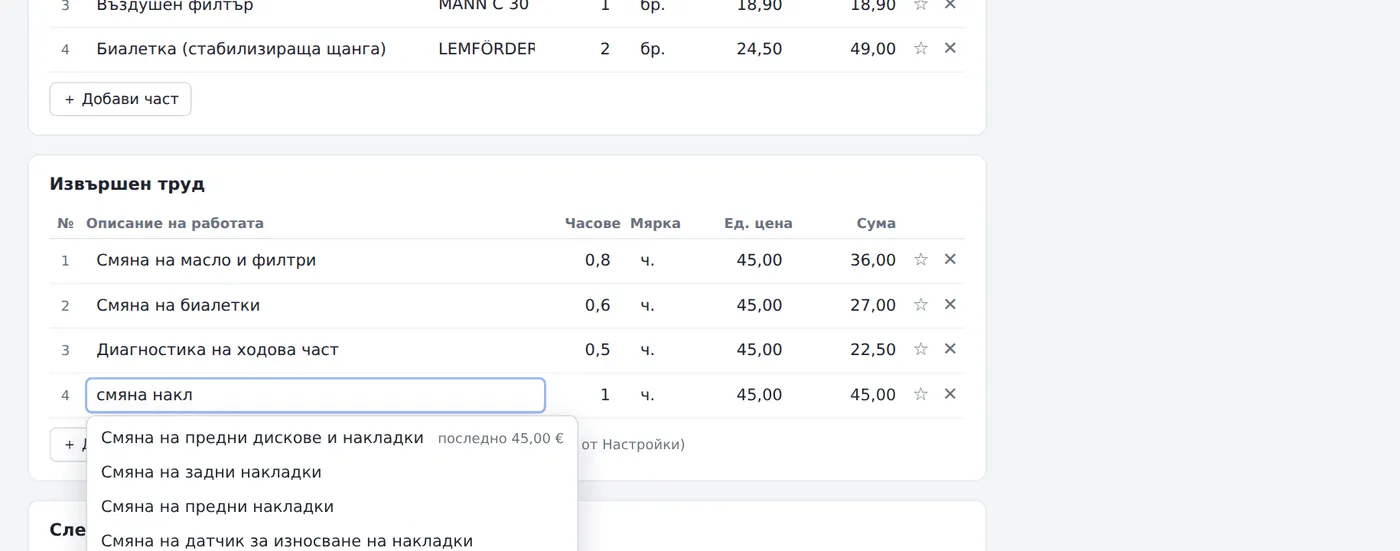Click sum value 36,00

[x=873, y=260]
